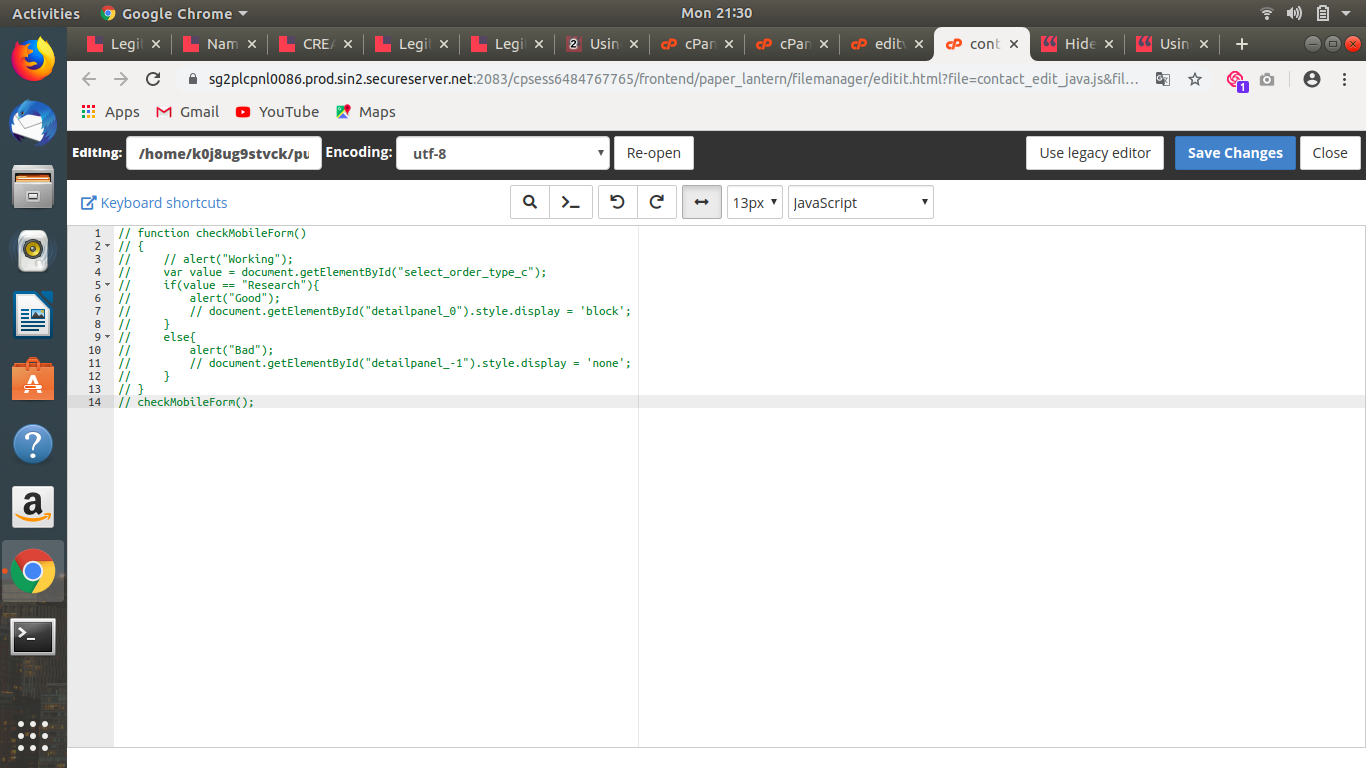The width and height of the screenshot is (1366, 768).
Task: Go back with the browser back arrow
Action: pyautogui.click(x=89, y=79)
